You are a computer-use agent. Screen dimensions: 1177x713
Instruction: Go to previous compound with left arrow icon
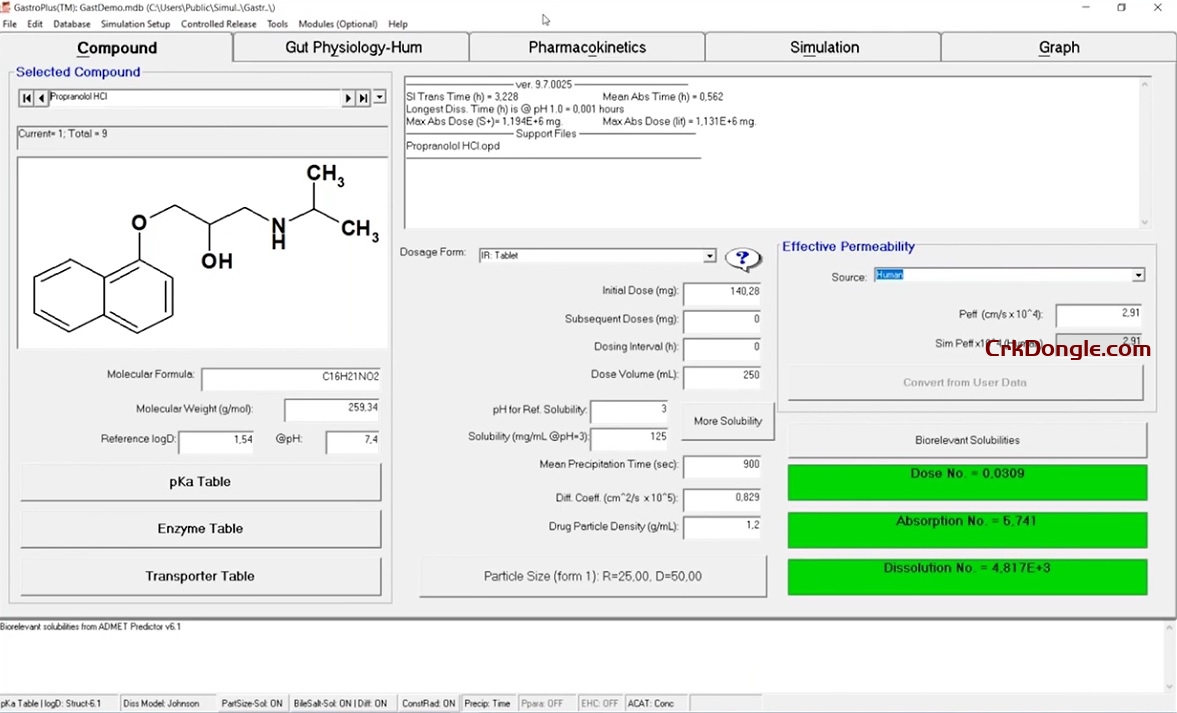pos(41,97)
